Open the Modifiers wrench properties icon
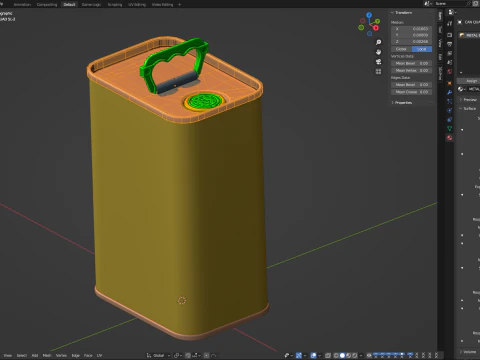Image resolution: width=480 pixels, height=360 pixels. pyautogui.click(x=450, y=92)
